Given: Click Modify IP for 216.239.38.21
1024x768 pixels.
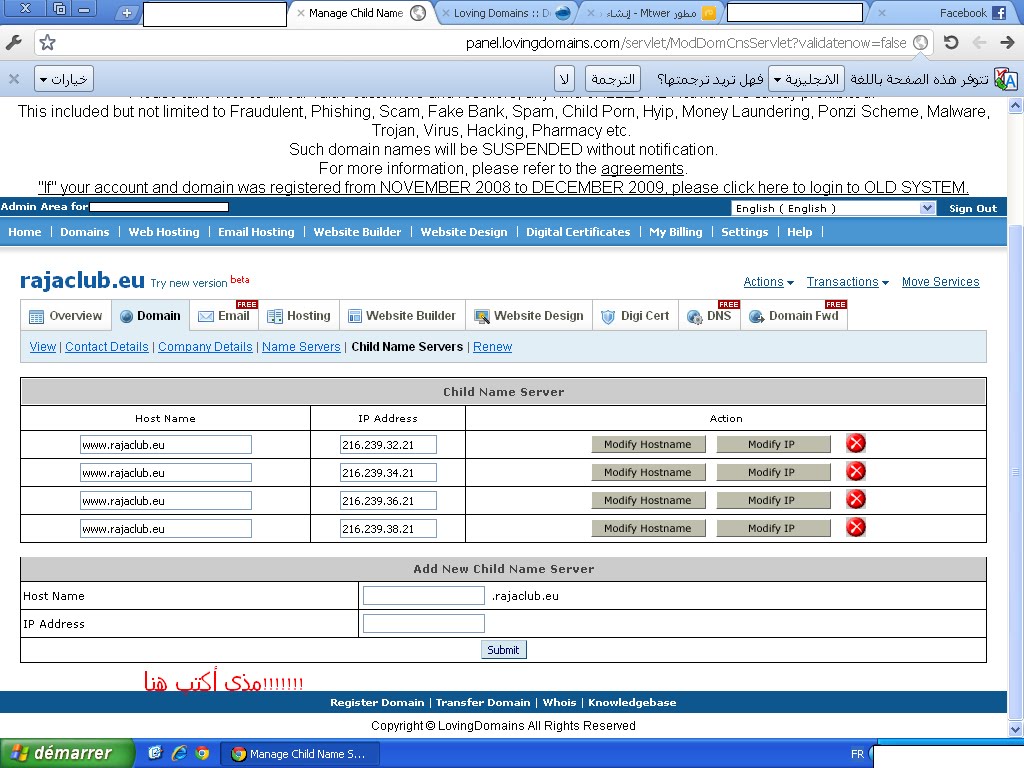Looking at the screenshot, I should point(773,528).
